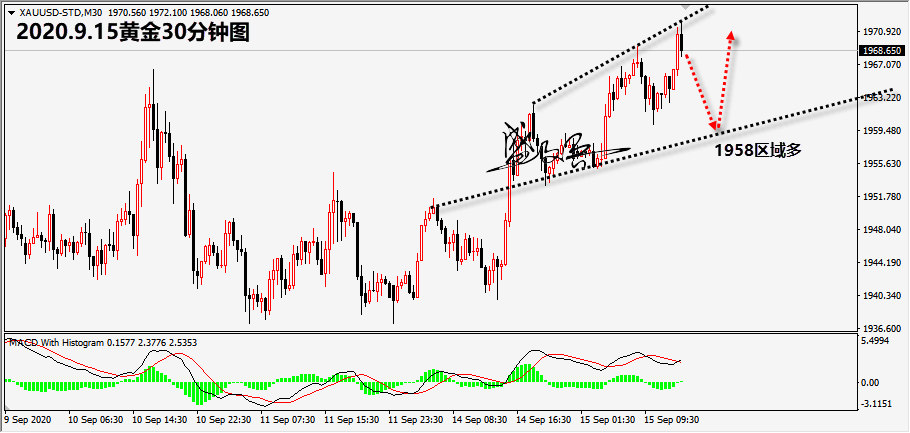Click the 1959.480 price axis label
The width and height of the screenshot is (910, 433).
[x=882, y=131]
